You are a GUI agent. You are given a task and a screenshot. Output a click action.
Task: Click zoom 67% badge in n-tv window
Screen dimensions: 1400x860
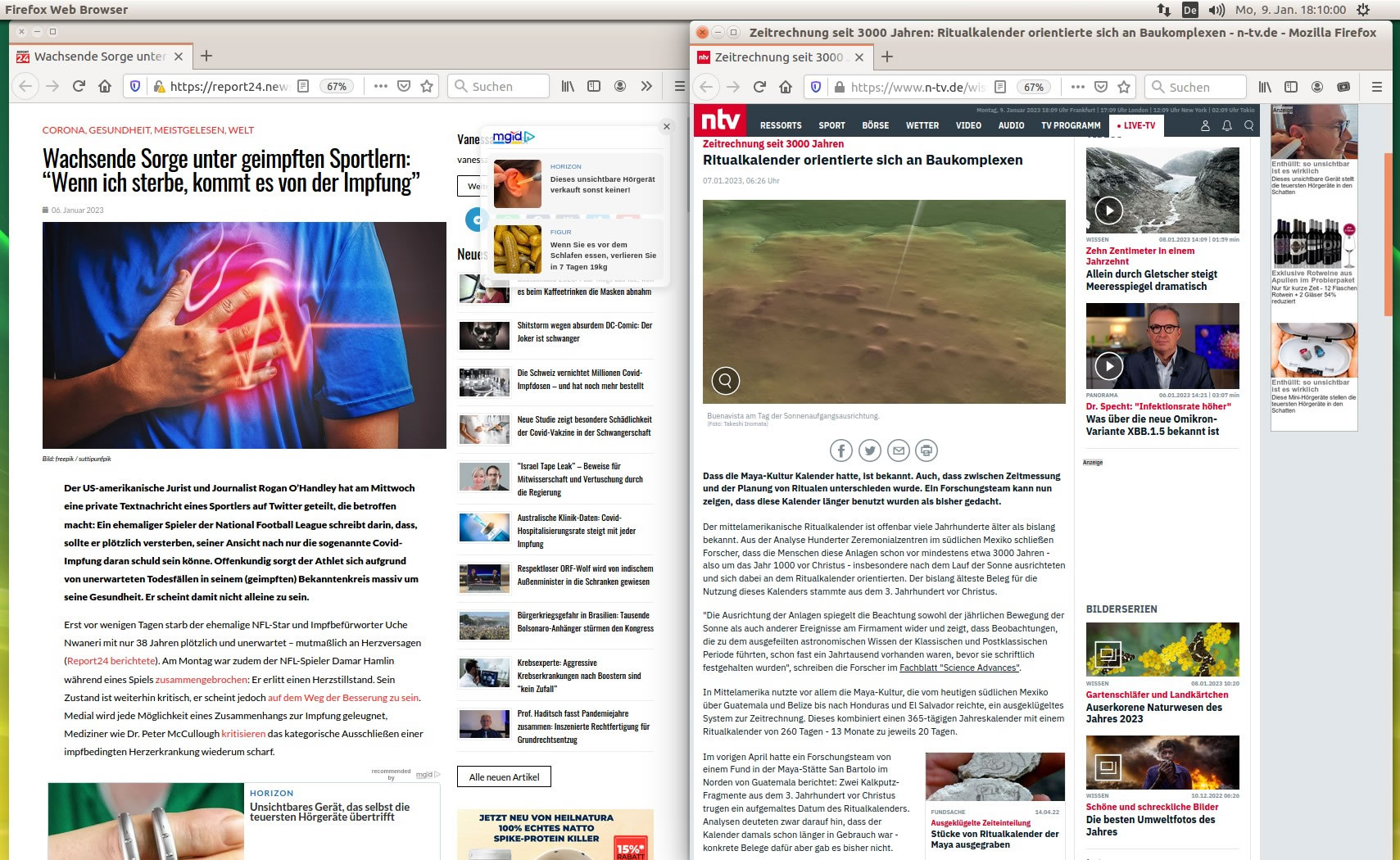click(1034, 87)
